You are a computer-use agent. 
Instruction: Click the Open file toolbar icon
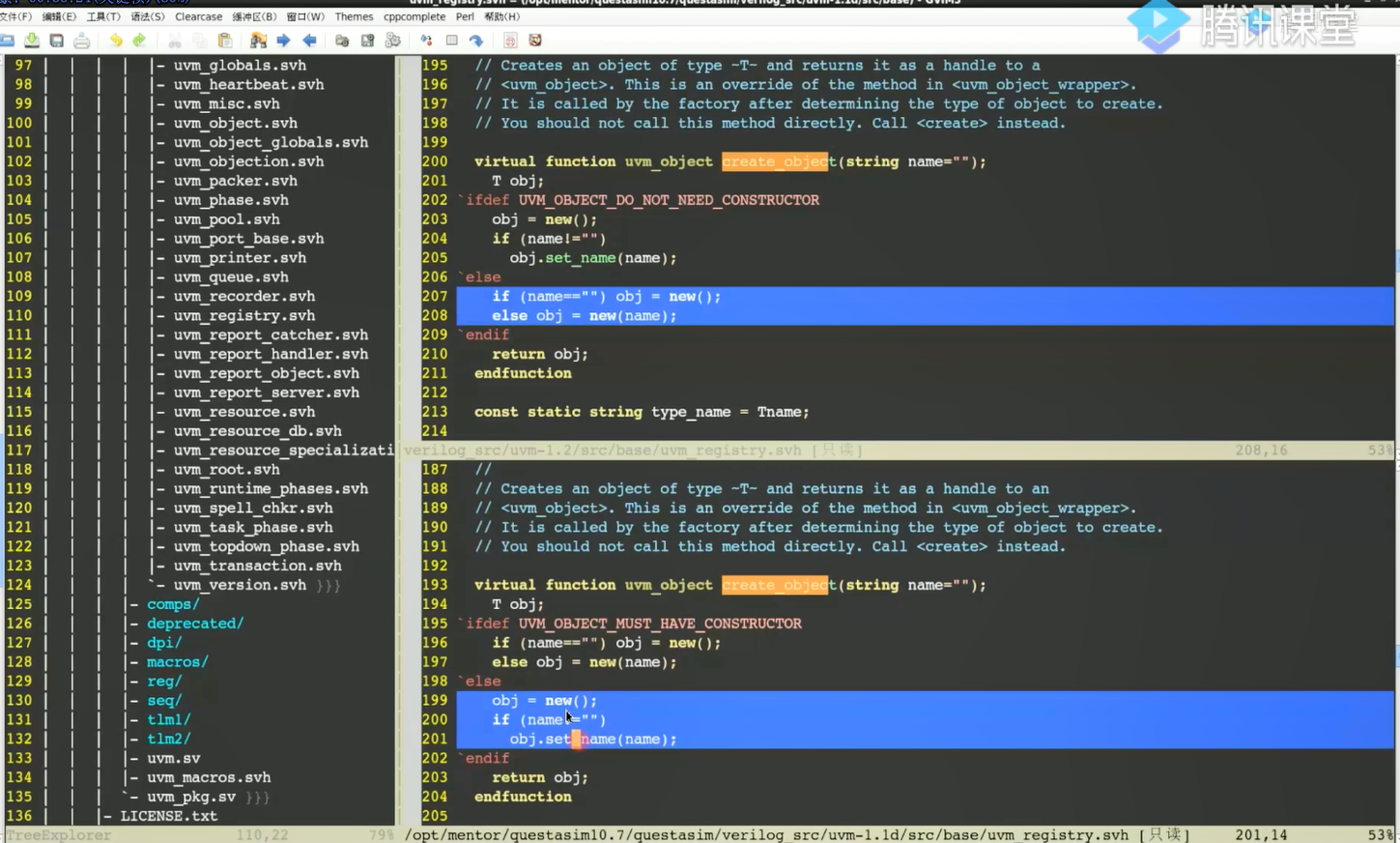pos(7,41)
